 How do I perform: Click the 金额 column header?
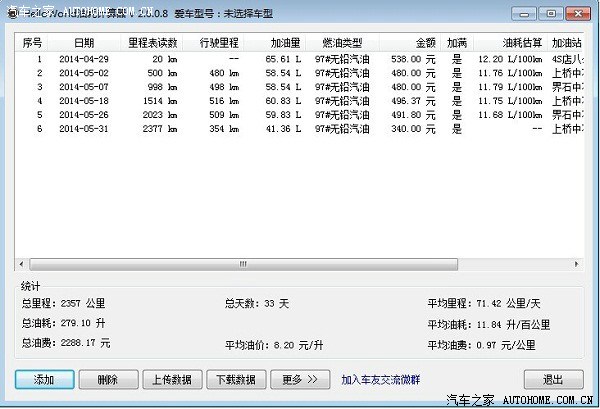(421, 44)
